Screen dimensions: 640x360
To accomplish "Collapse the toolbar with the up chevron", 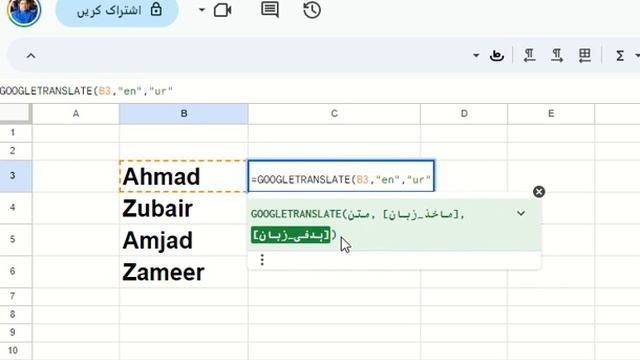I will pos(31,56).
